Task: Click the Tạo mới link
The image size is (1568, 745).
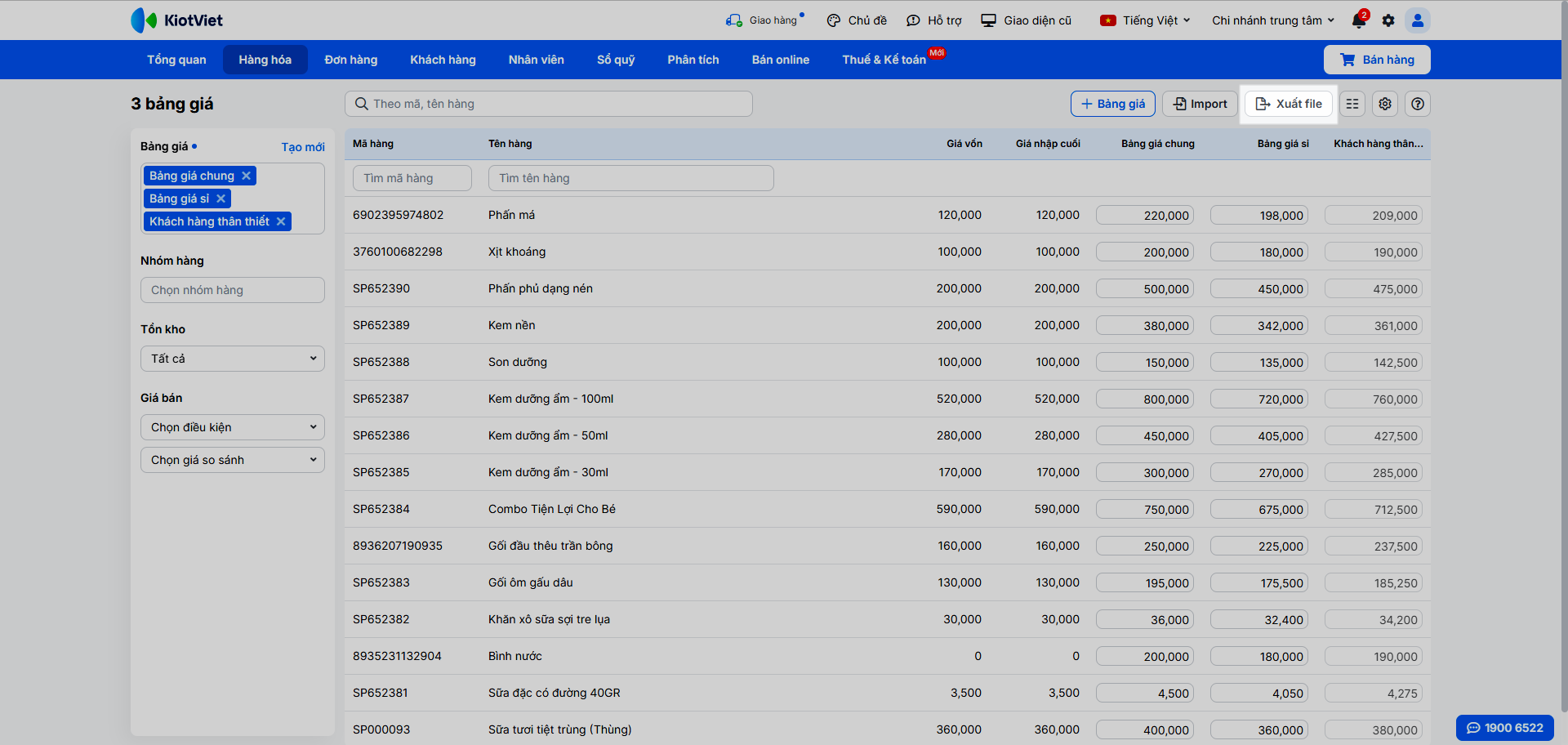Action: 303,147
